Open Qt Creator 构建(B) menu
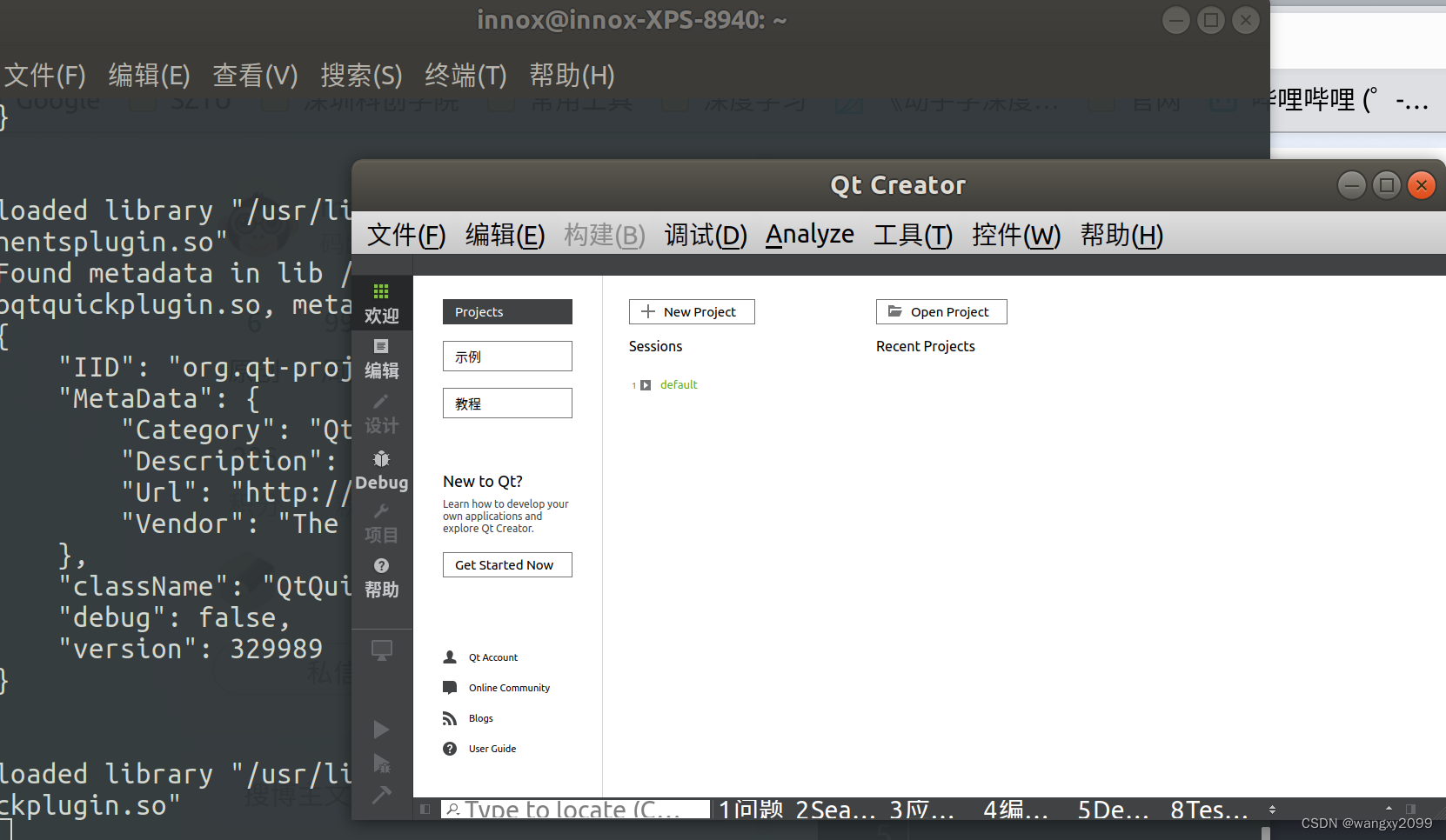This screenshot has height=840, width=1446. 605,235
